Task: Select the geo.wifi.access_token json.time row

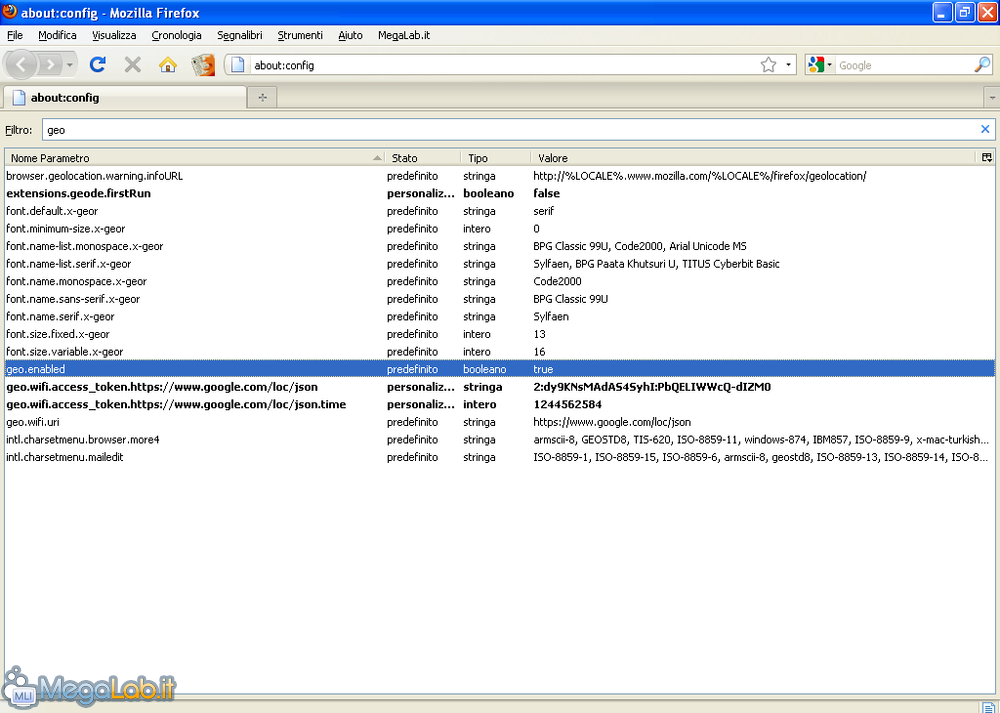Action: (x=500, y=404)
